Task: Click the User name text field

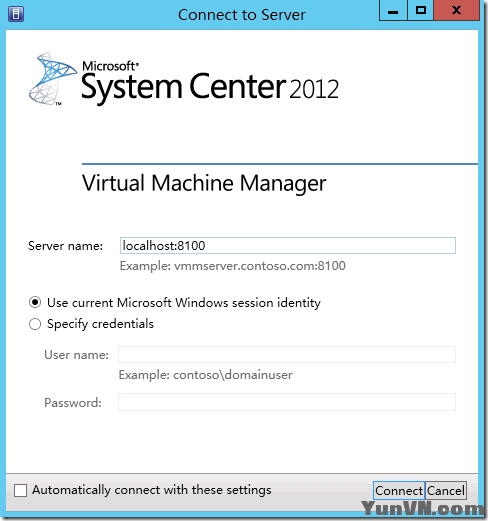Action: pos(287,354)
